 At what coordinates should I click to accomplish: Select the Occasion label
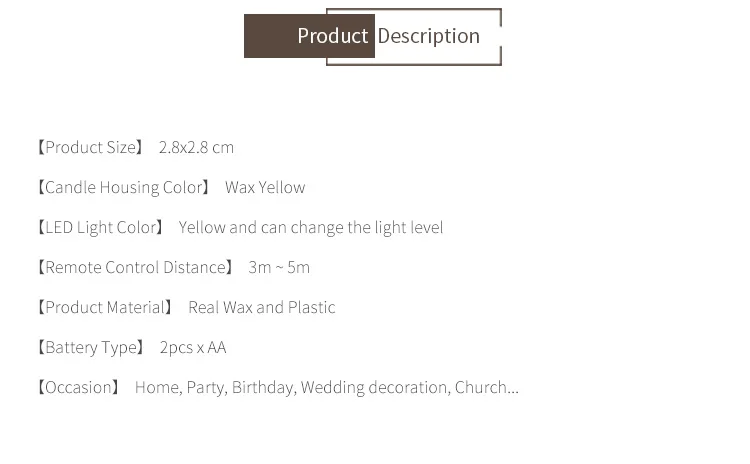tap(78, 387)
